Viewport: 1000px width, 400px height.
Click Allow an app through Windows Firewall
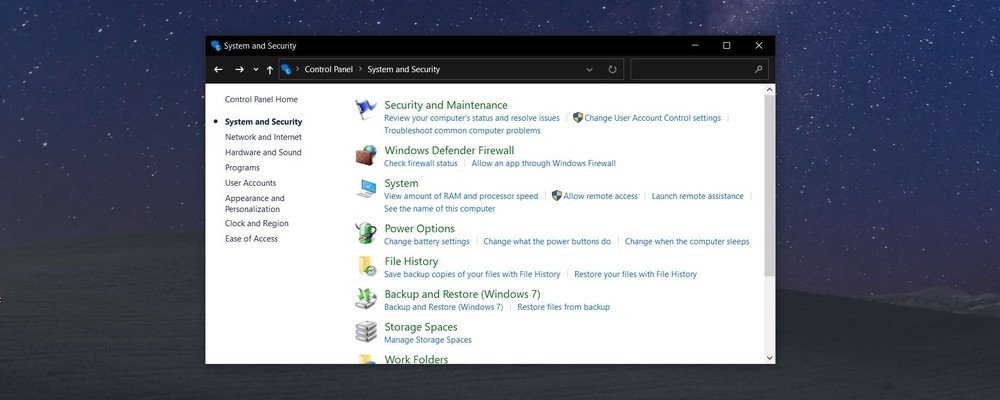543,163
